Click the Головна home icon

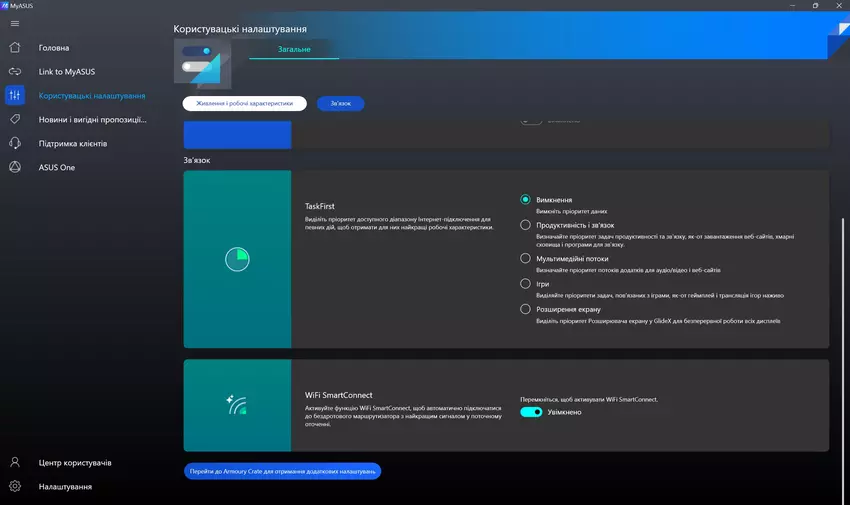point(15,48)
